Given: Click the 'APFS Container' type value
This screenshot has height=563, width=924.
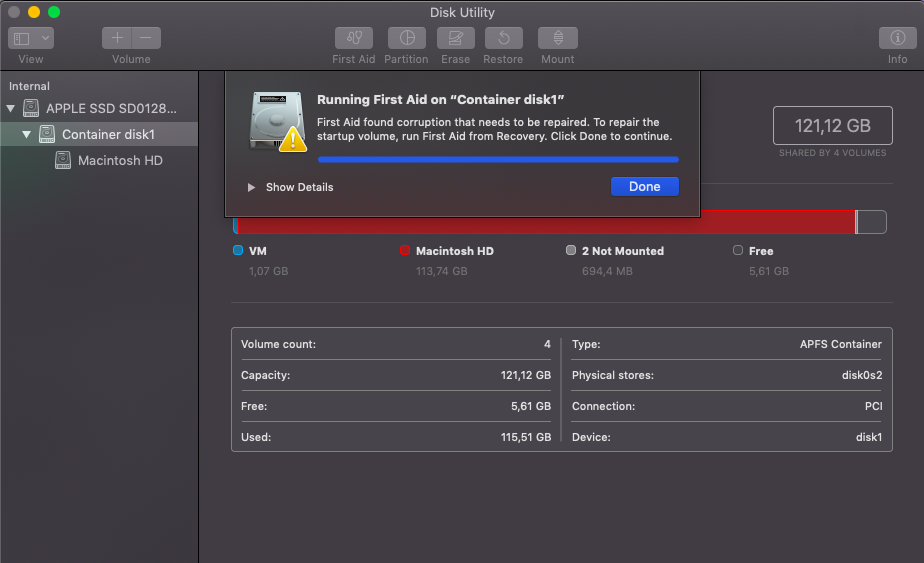Looking at the screenshot, I should coord(840,344).
